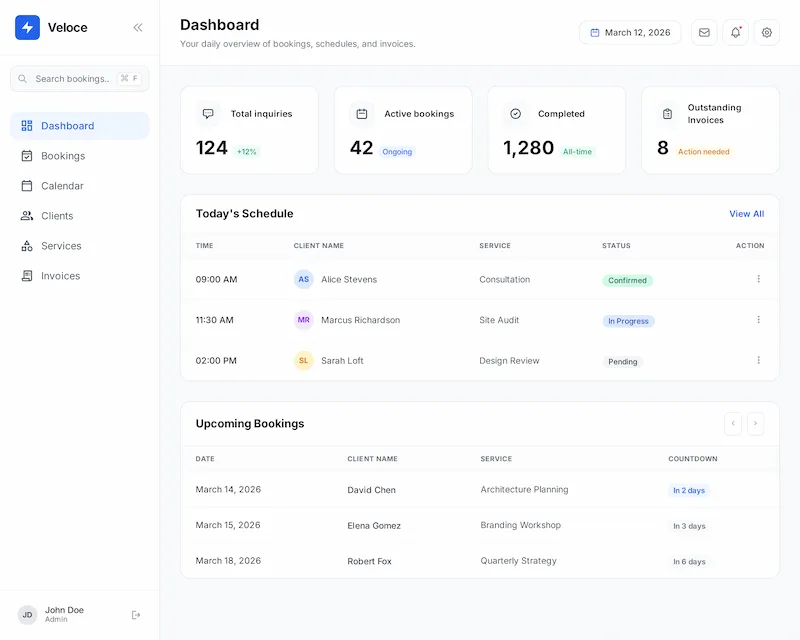Open action menu for Sarah Loft

click(x=759, y=360)
